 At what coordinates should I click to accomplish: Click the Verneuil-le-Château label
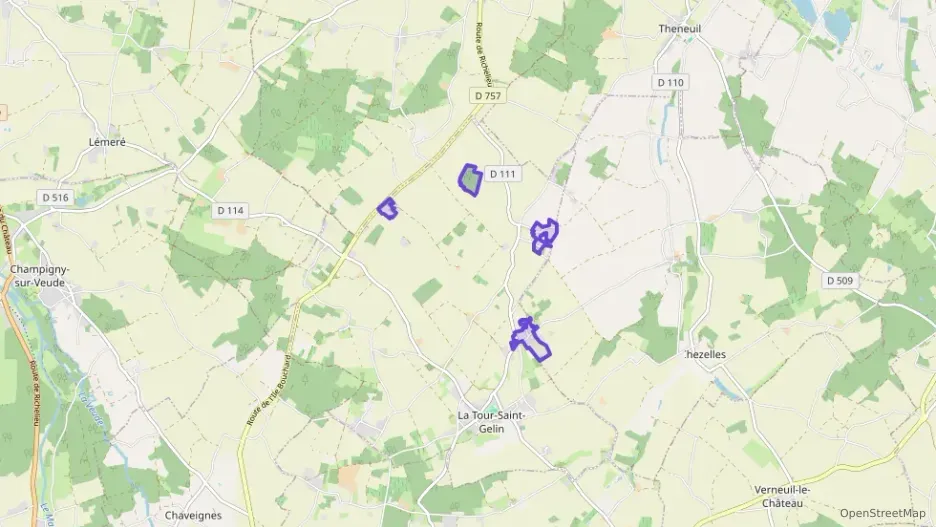pyautogui.click(x=782, y=497)
